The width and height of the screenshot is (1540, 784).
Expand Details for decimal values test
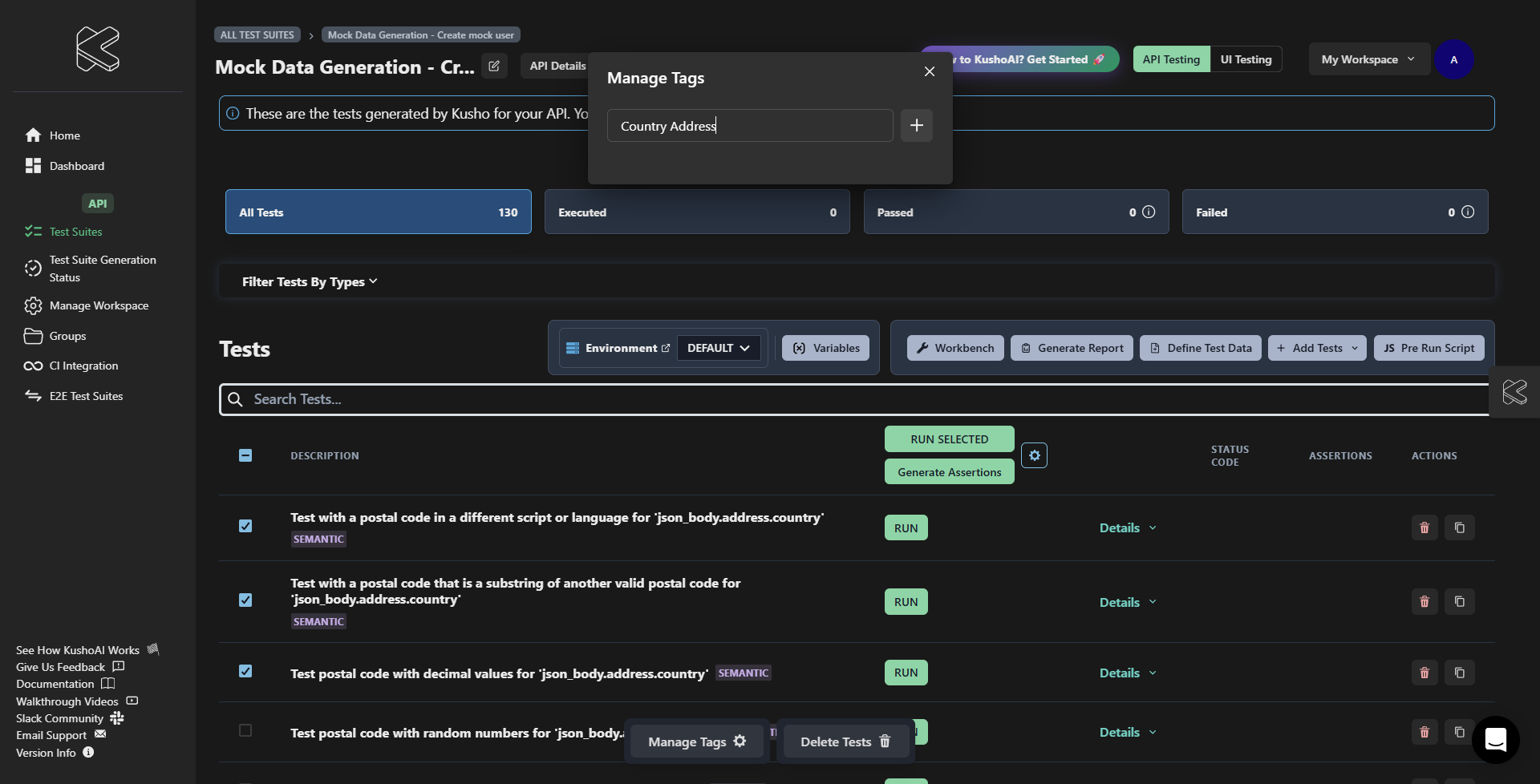click(1128, 673)
